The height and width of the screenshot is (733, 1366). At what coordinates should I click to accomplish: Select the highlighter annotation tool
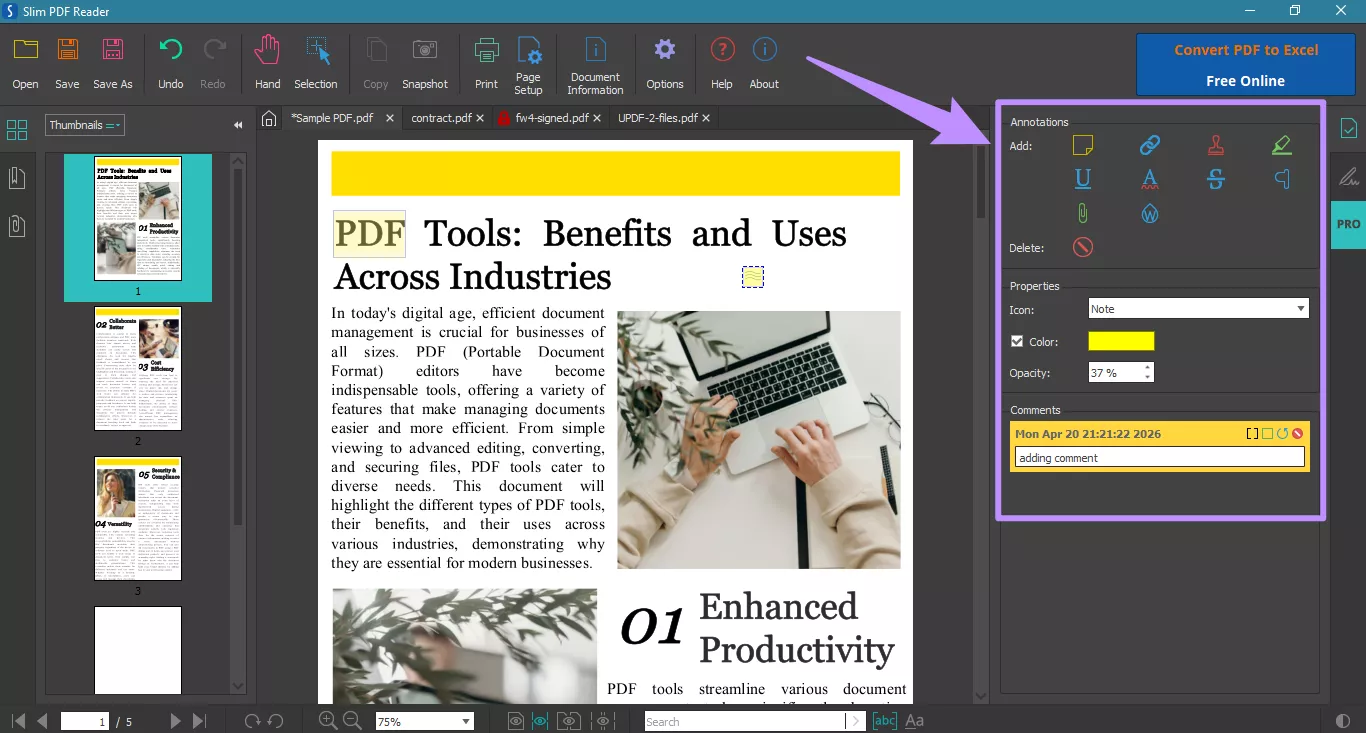tap(1282, 145)
